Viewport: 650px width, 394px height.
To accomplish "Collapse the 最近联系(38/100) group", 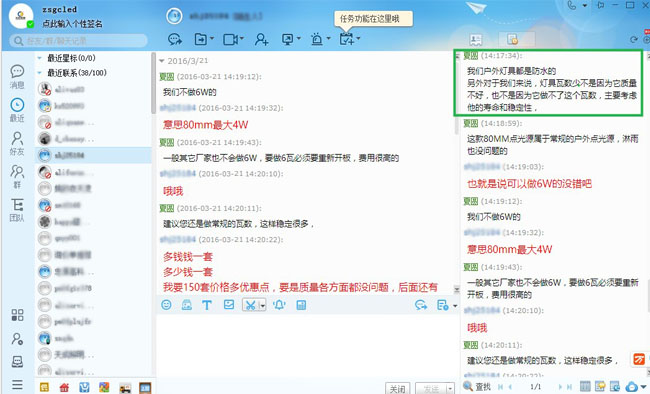I will point(40,73).
